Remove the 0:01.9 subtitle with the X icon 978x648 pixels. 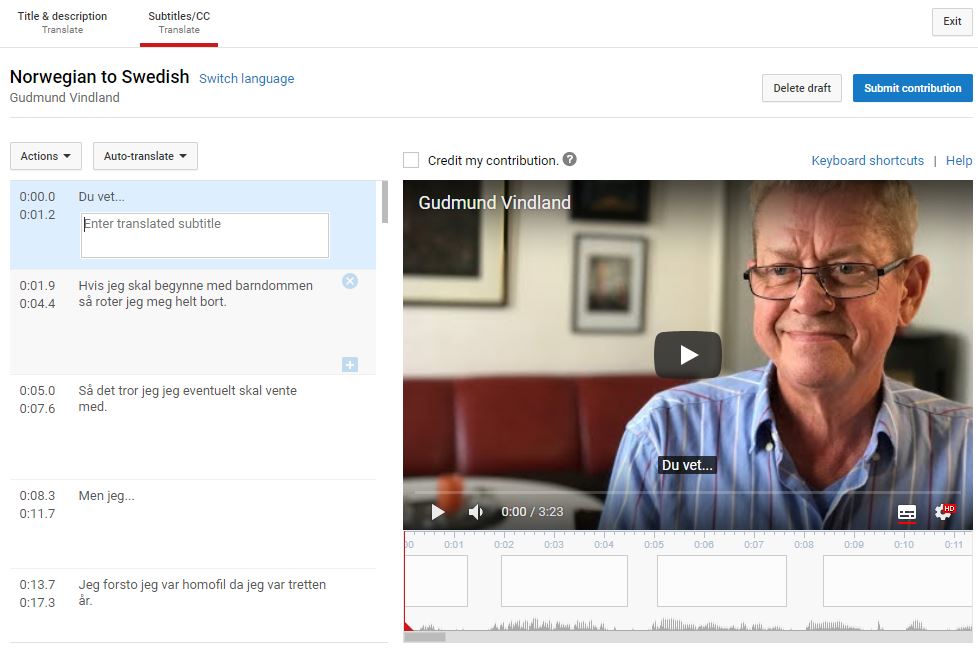[350, 281]
